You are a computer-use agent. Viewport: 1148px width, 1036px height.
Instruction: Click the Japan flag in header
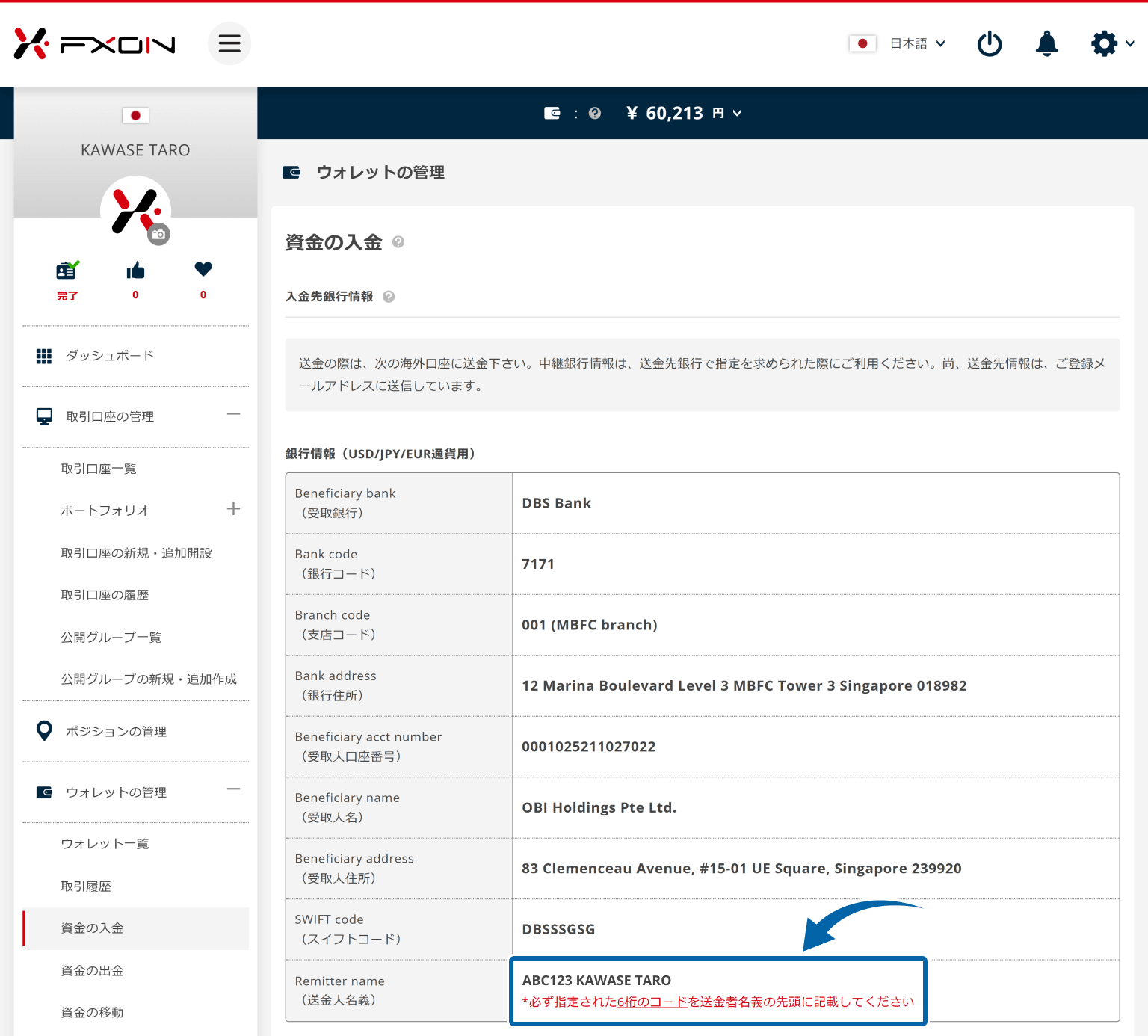click(x=862, y=43)
